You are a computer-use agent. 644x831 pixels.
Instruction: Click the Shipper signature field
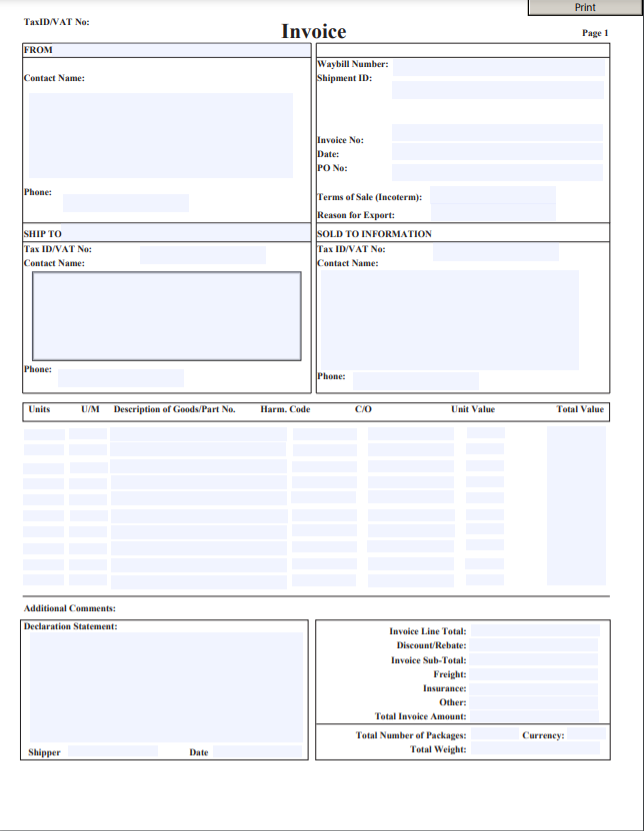112,752
